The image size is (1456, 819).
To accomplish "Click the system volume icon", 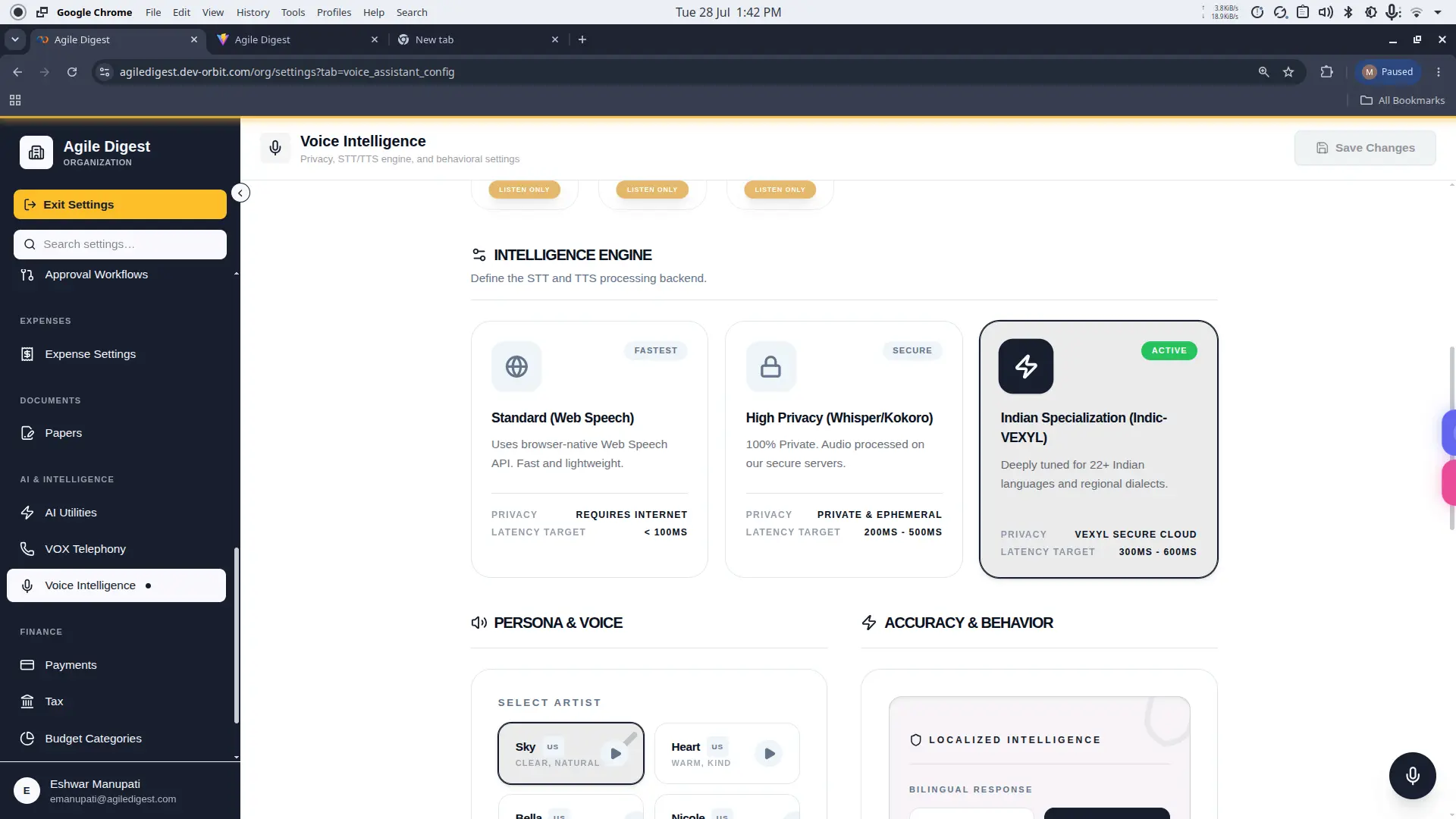I will pyautogui.click(x=1326, y=12).
